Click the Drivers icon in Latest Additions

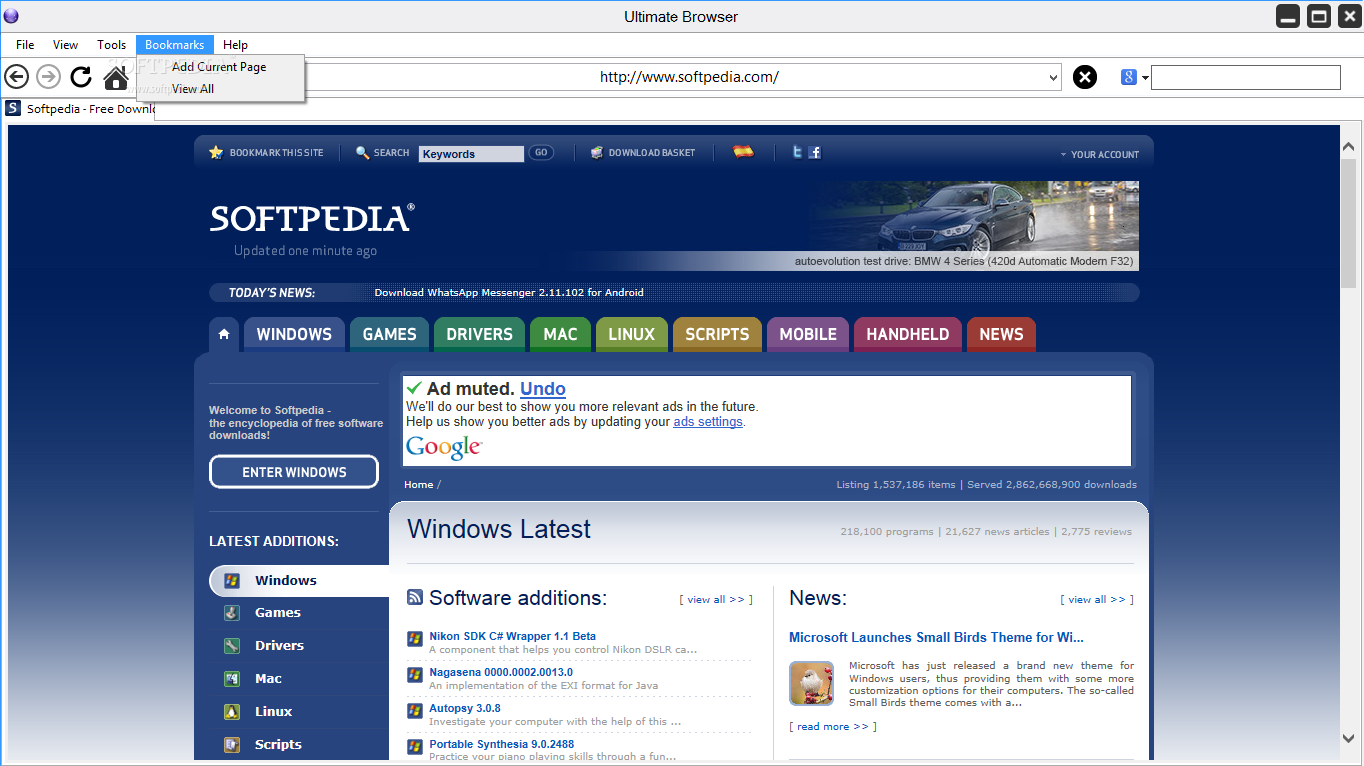[232, 646]
